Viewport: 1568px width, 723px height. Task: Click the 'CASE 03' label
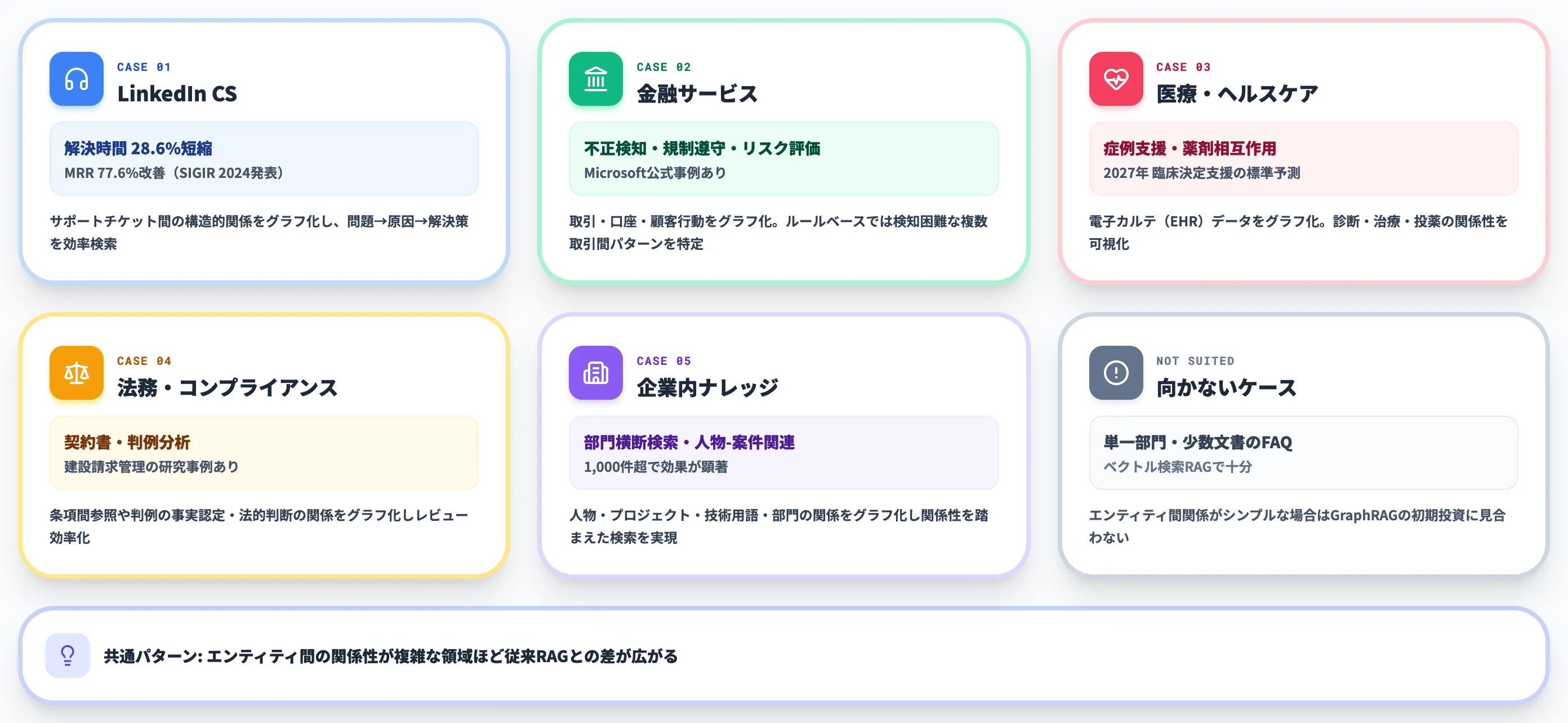coord(1183,67)
